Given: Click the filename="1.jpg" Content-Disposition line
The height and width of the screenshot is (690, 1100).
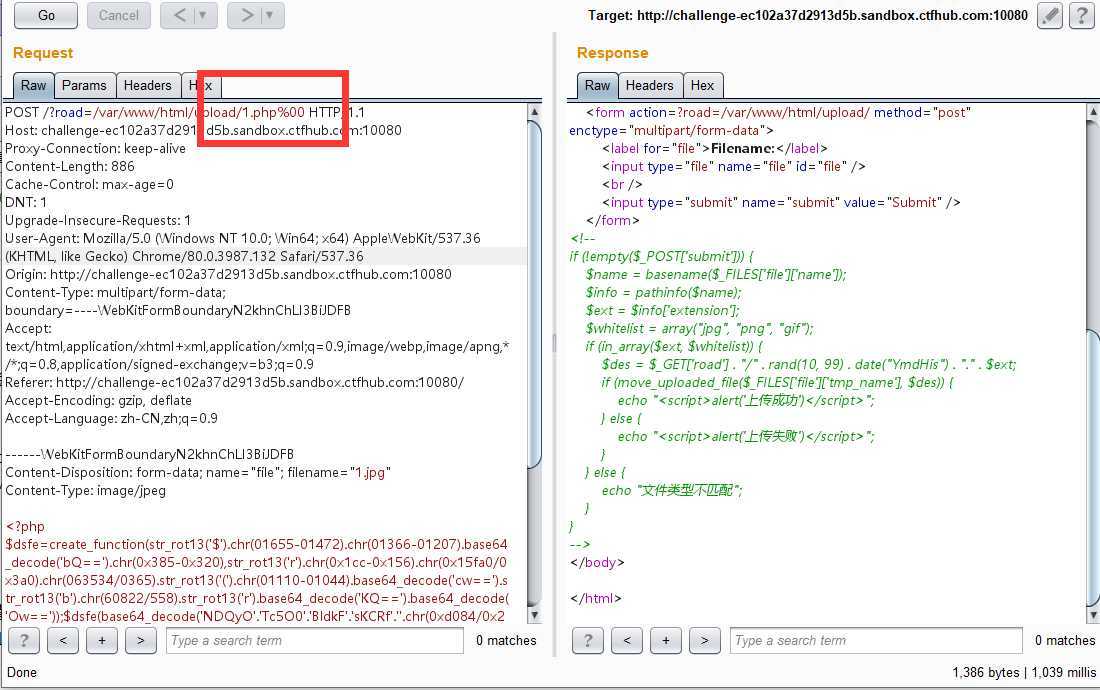Looking at the screenshot, I should click(198, 473).
